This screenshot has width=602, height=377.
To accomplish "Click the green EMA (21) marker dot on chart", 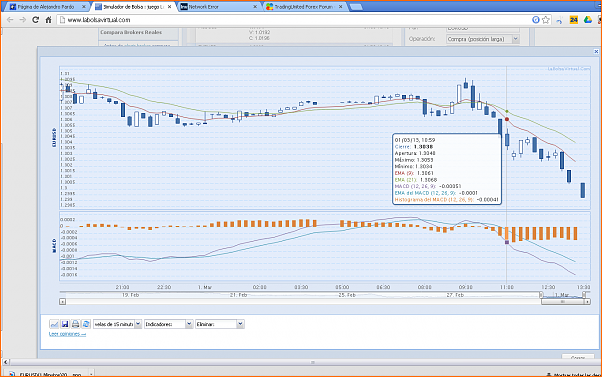I will (507, 111).
